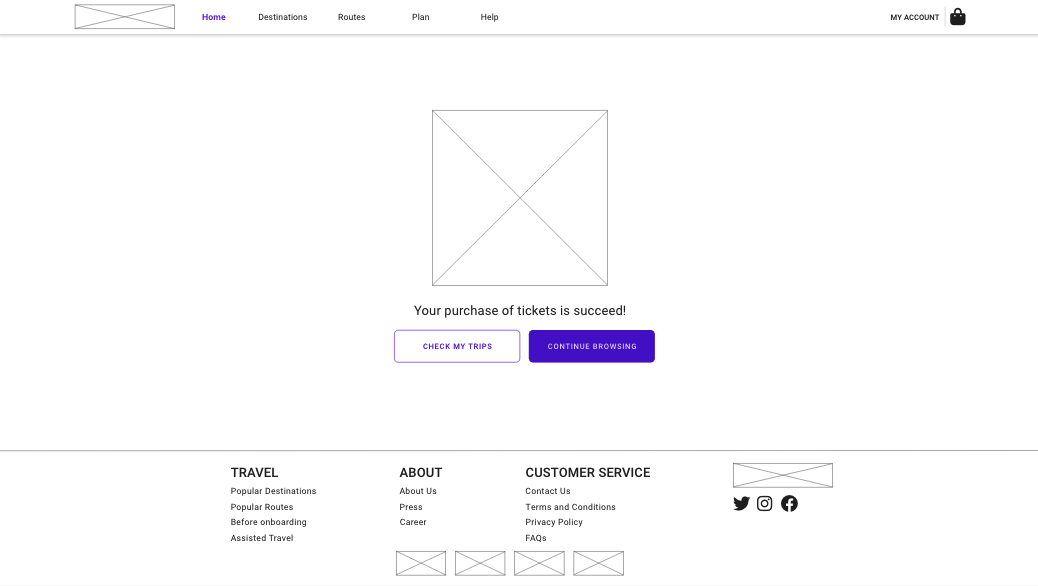Open the Instagram social icon
The width and height of the screenshot is (1038, 586).
pos(764,503)
